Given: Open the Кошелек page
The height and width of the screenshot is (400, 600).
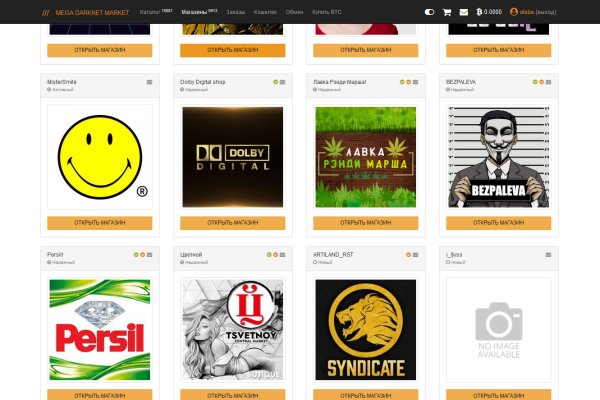Looking at the screenshot, I should click(x=265, y=12).
